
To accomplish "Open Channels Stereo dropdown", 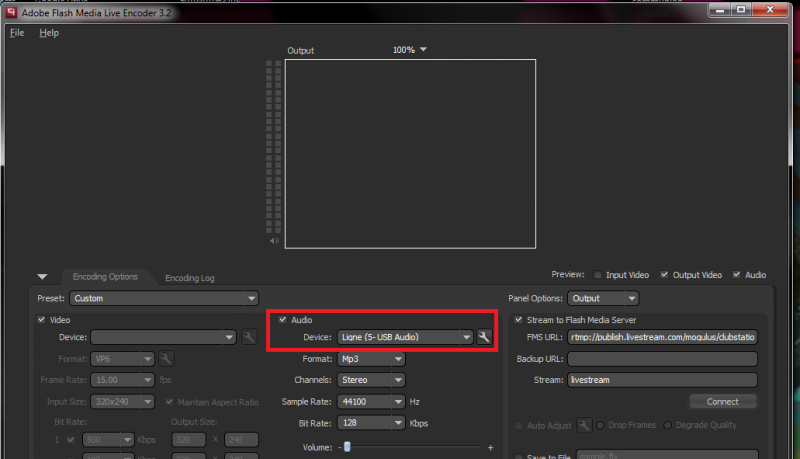I will pos(371,380).
